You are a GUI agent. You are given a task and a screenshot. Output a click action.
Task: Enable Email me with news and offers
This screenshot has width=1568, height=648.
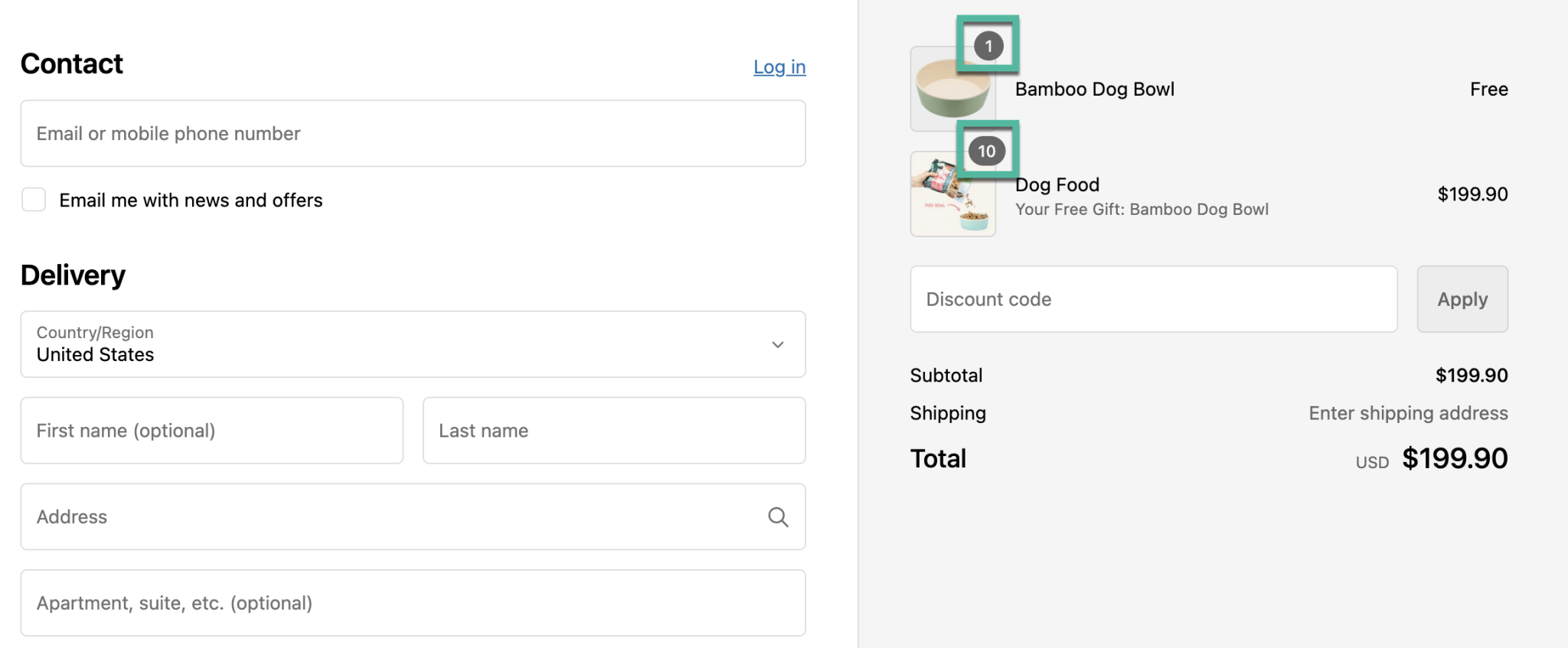tap(34, 200)
